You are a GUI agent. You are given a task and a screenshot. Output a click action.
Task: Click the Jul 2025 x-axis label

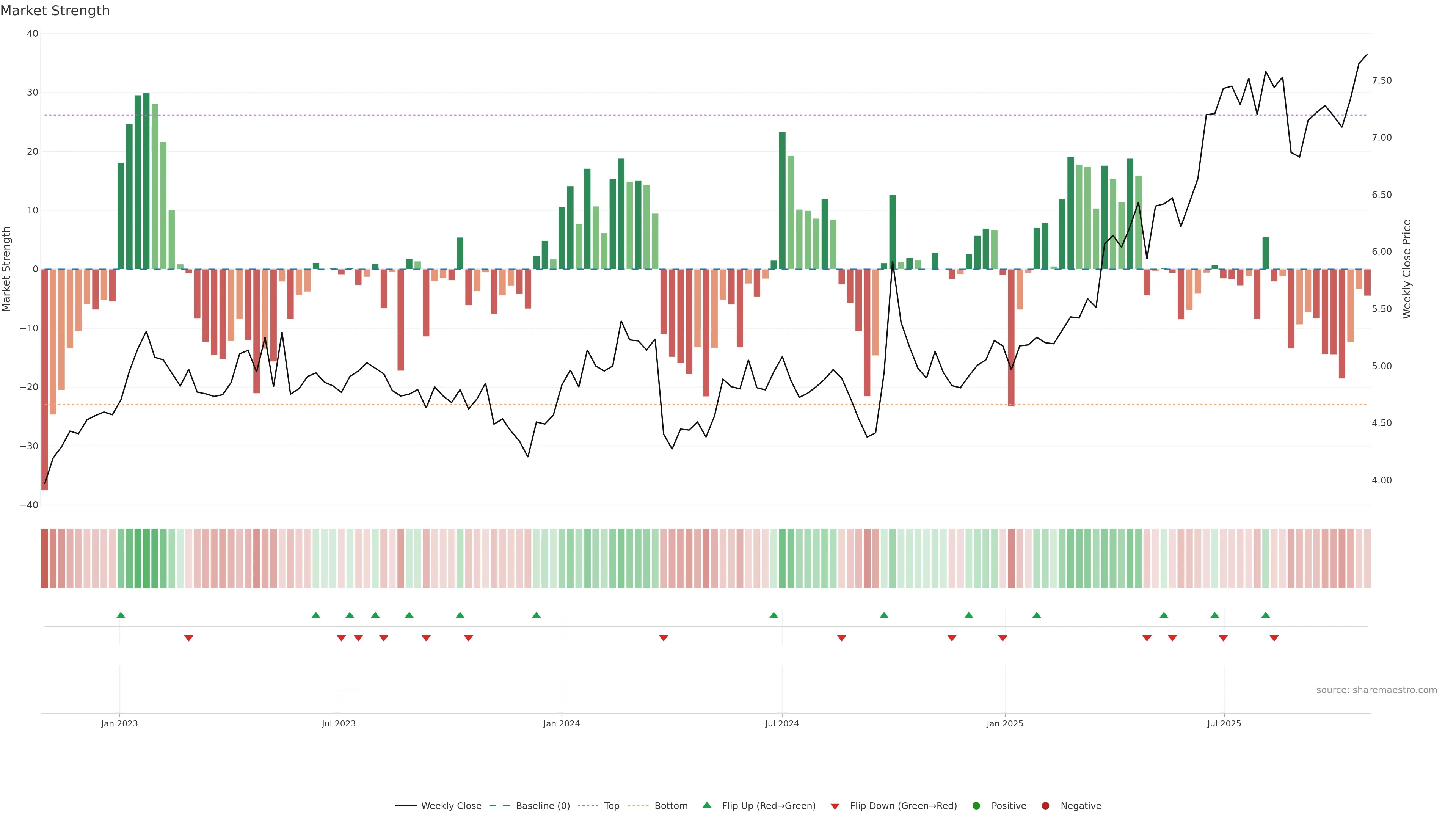tap(1224, 723)
